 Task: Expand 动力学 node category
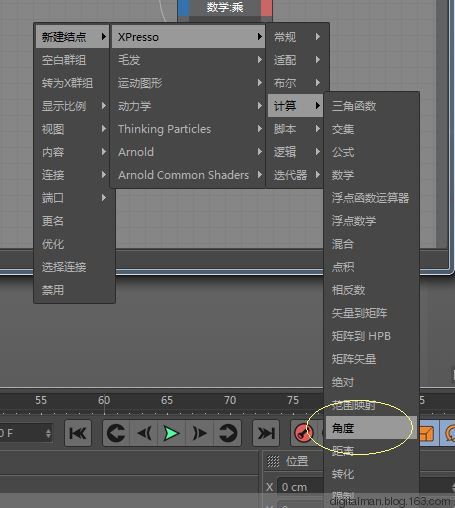click(x=188, y=106)
